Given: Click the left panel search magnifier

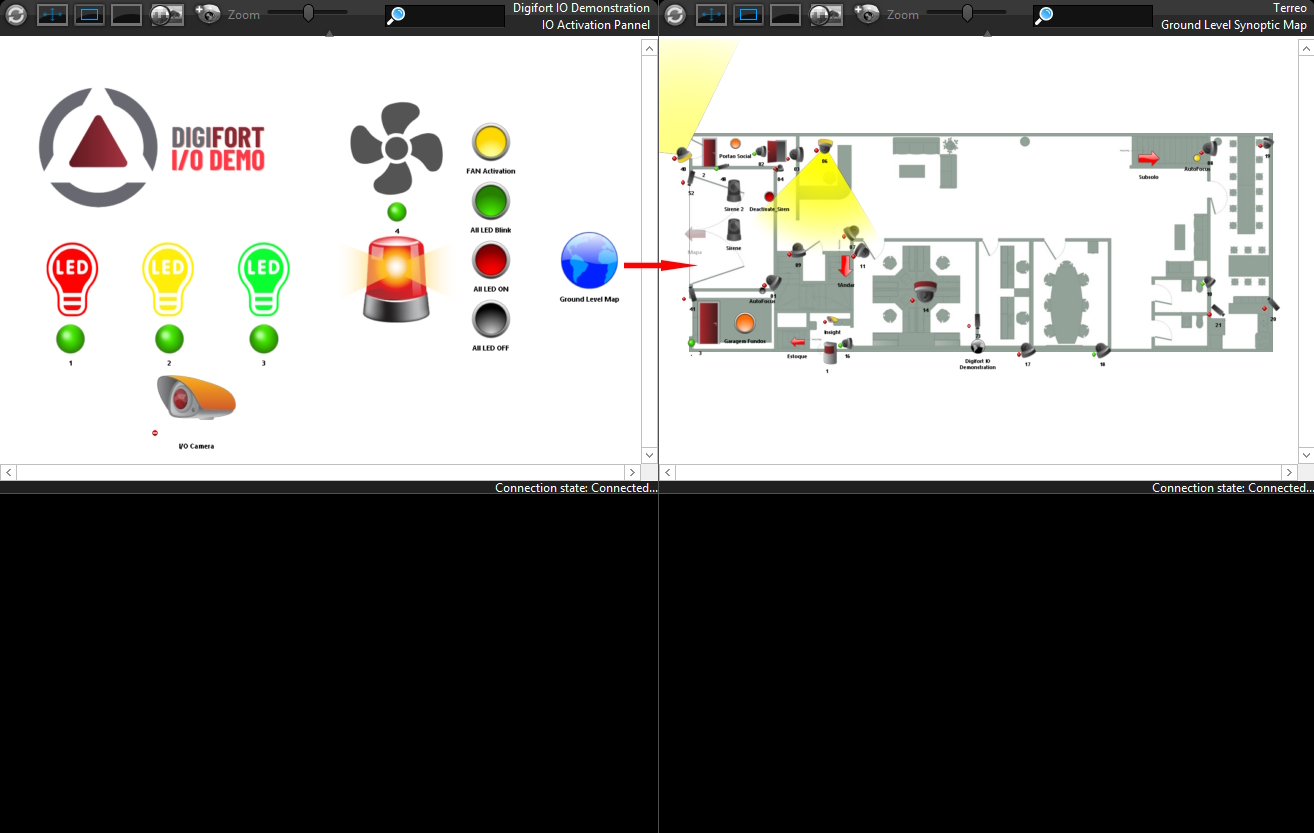Looking at the screenshot, I should 396,15.
